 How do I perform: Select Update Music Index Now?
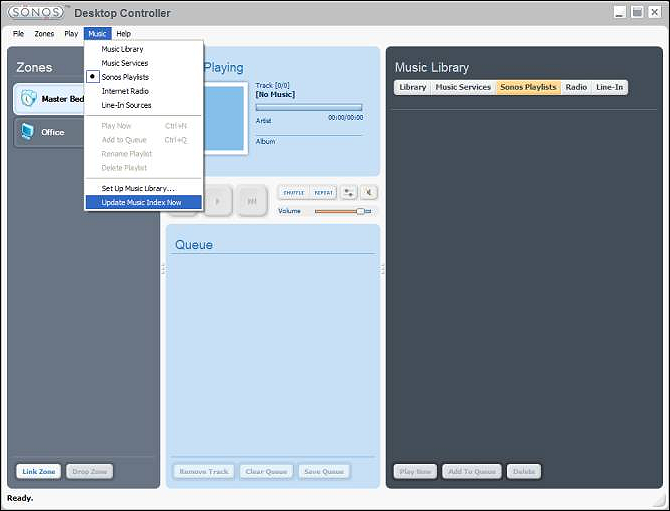tap(144, 203)
